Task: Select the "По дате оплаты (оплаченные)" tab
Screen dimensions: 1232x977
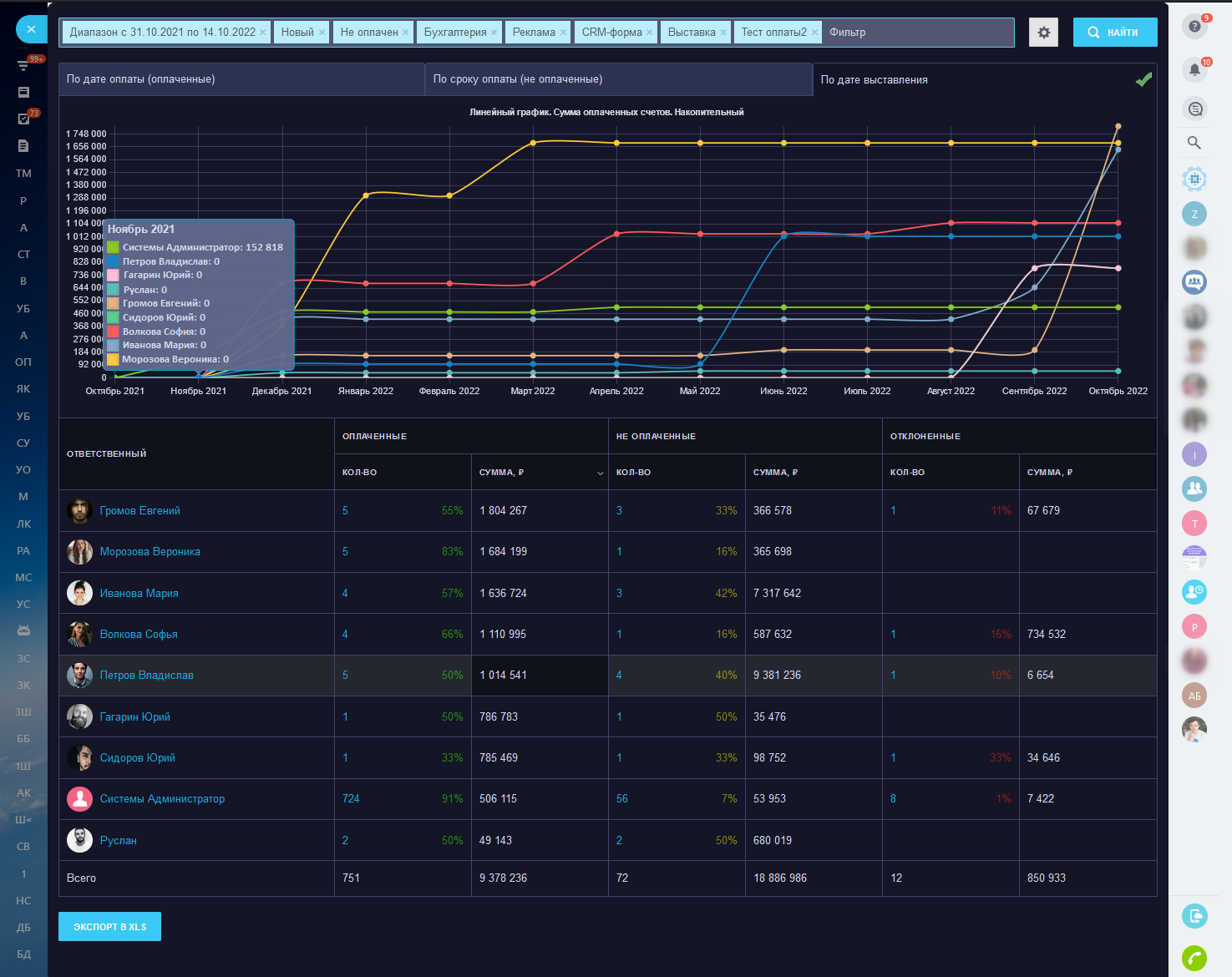Action: tap(140, 79)
